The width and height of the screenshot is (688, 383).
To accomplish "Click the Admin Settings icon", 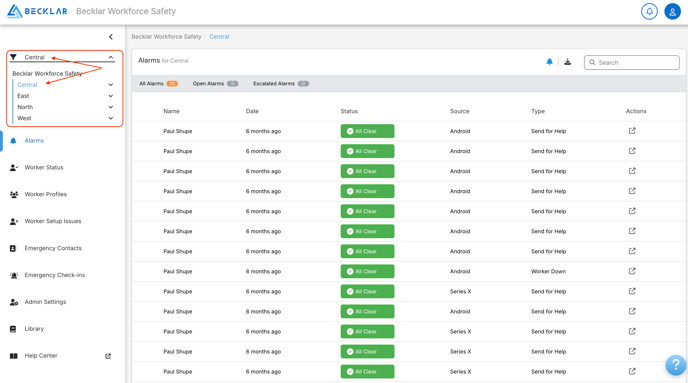I will click(x=14, y=302).
